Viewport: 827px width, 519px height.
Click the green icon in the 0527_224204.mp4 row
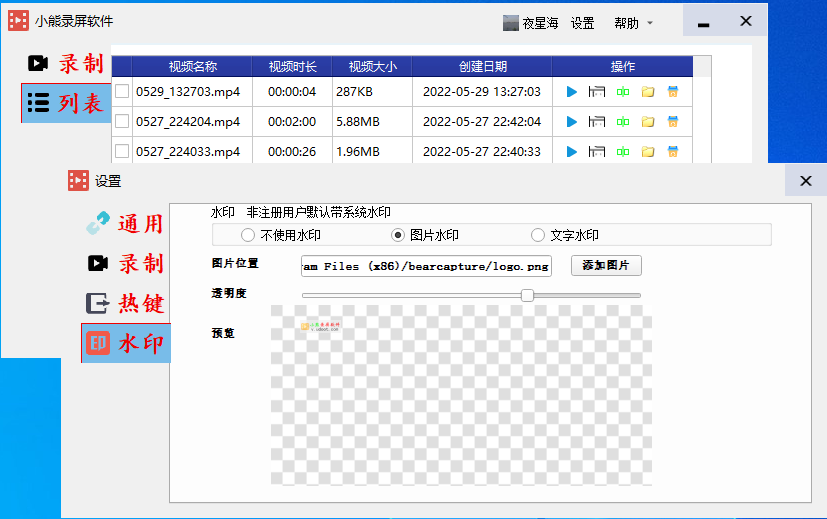[x=623, y=122]
